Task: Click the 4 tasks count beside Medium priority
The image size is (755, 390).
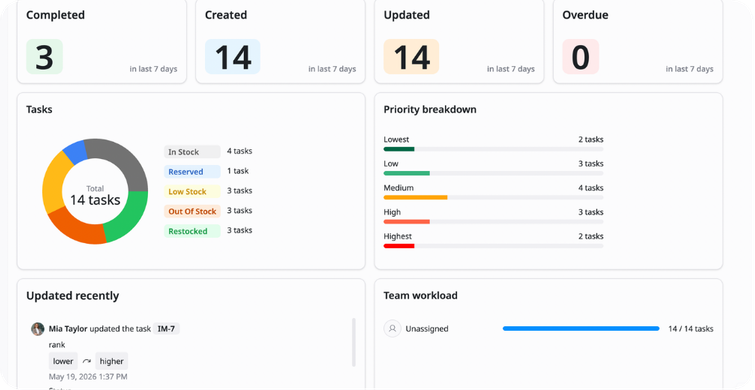Action: pyautogui.click(x=591, y=188)
